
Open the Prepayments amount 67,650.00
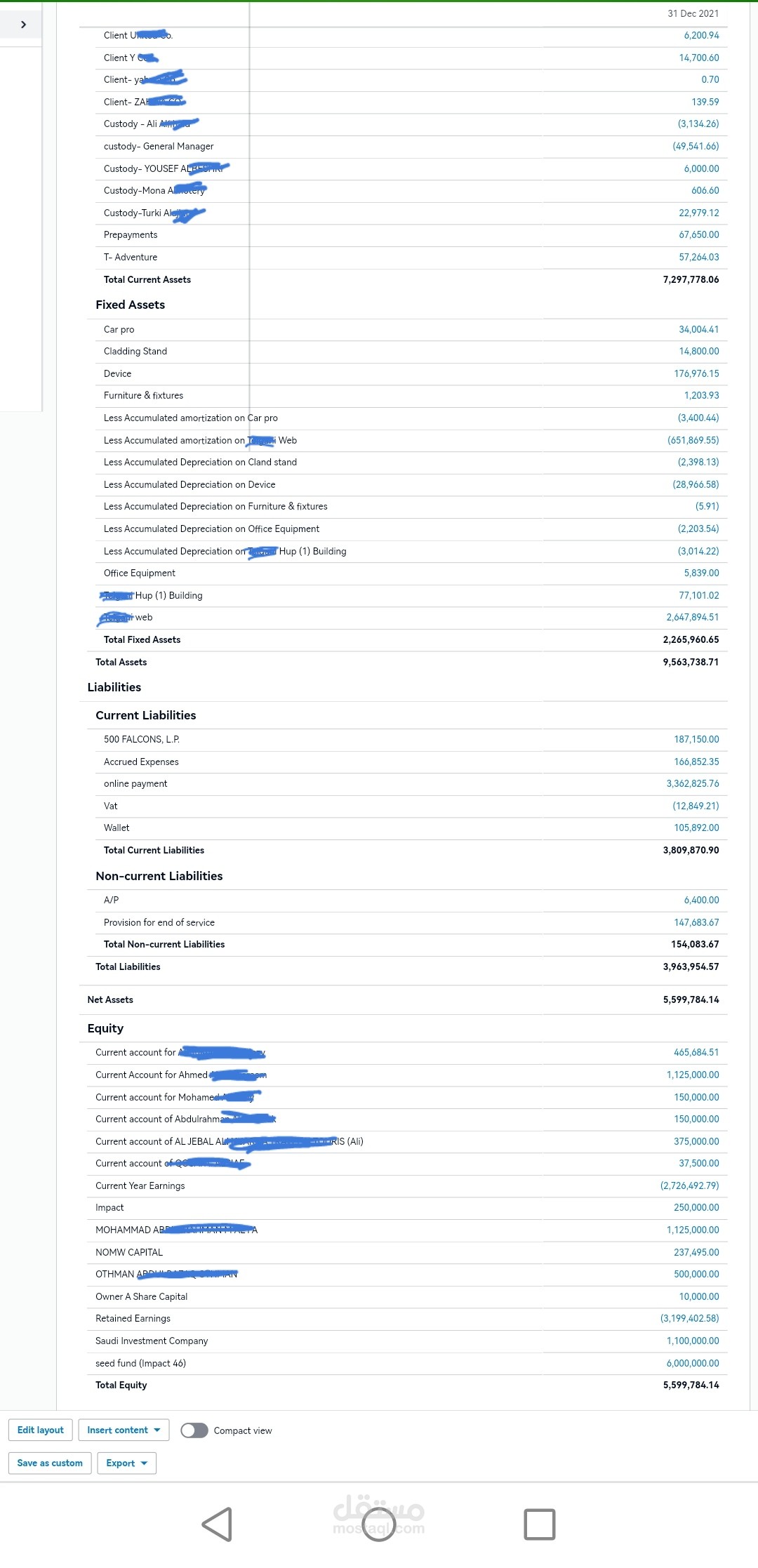pos(698,235)
